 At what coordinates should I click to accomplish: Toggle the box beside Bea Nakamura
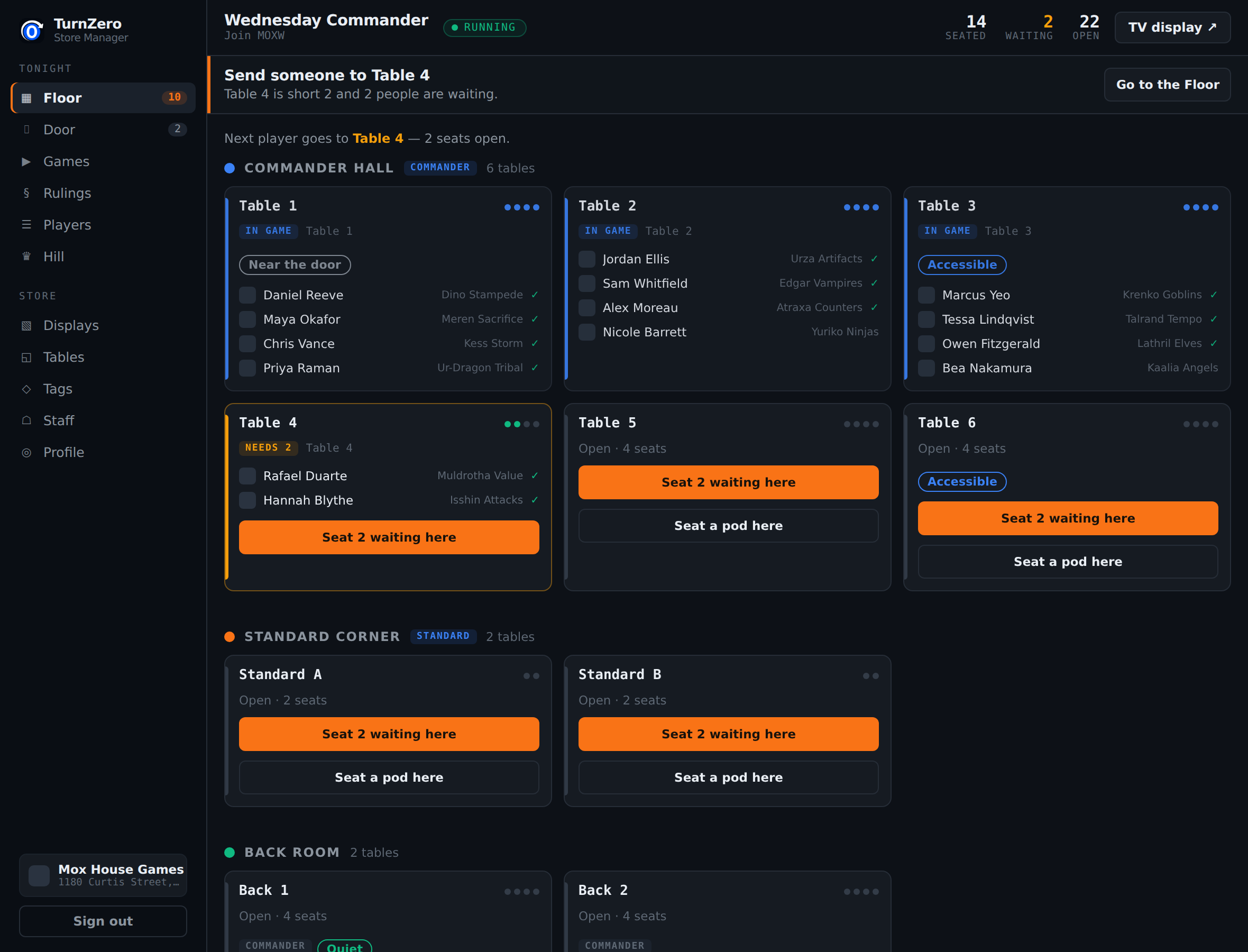tap(926, 368)
